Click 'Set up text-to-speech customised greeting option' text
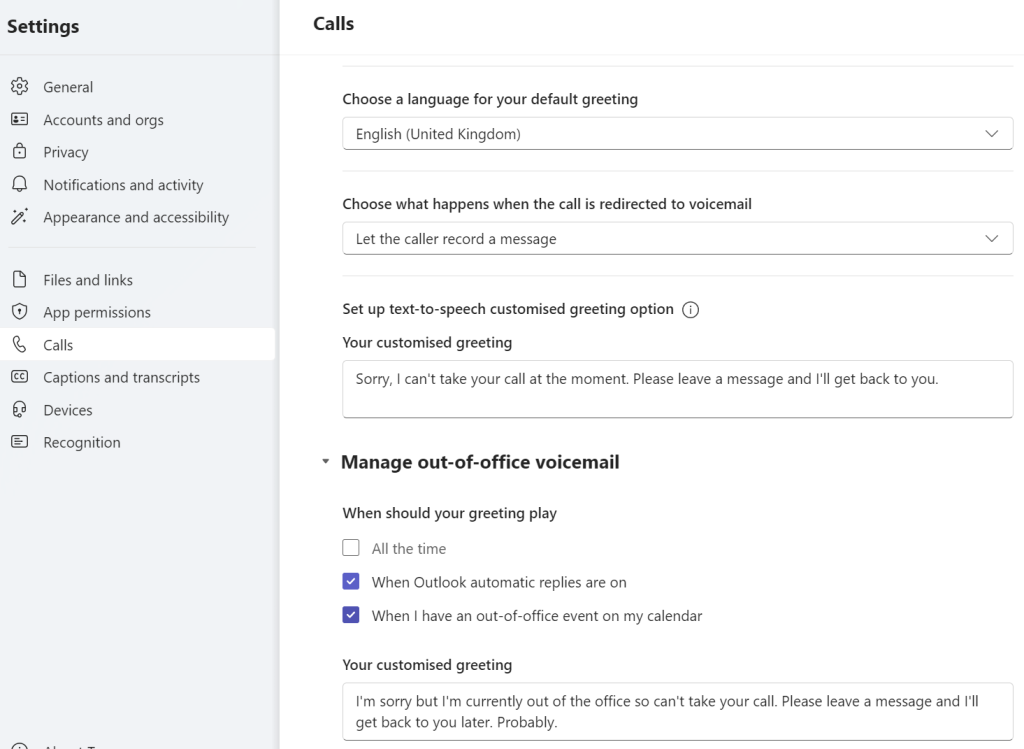The image size is (1024, 749). [x=507, y=309]
